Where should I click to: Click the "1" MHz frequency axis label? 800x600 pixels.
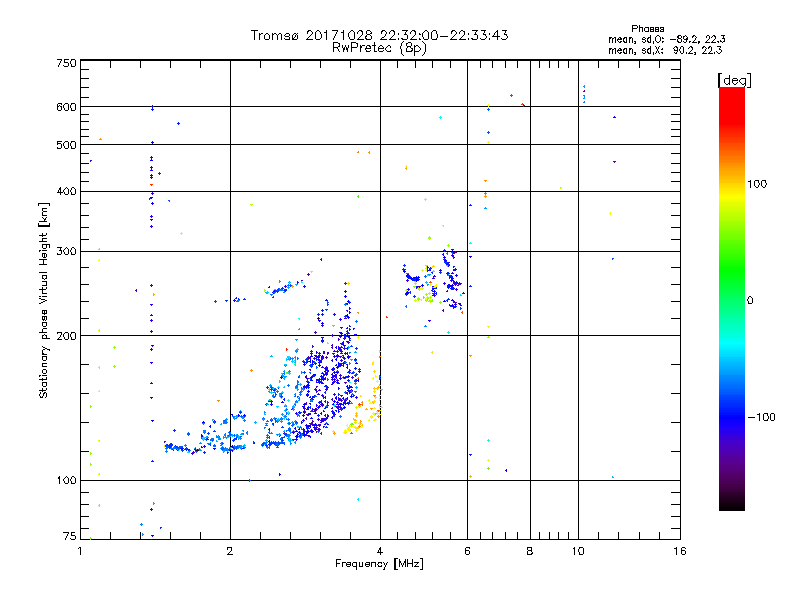tap(80, 551)
